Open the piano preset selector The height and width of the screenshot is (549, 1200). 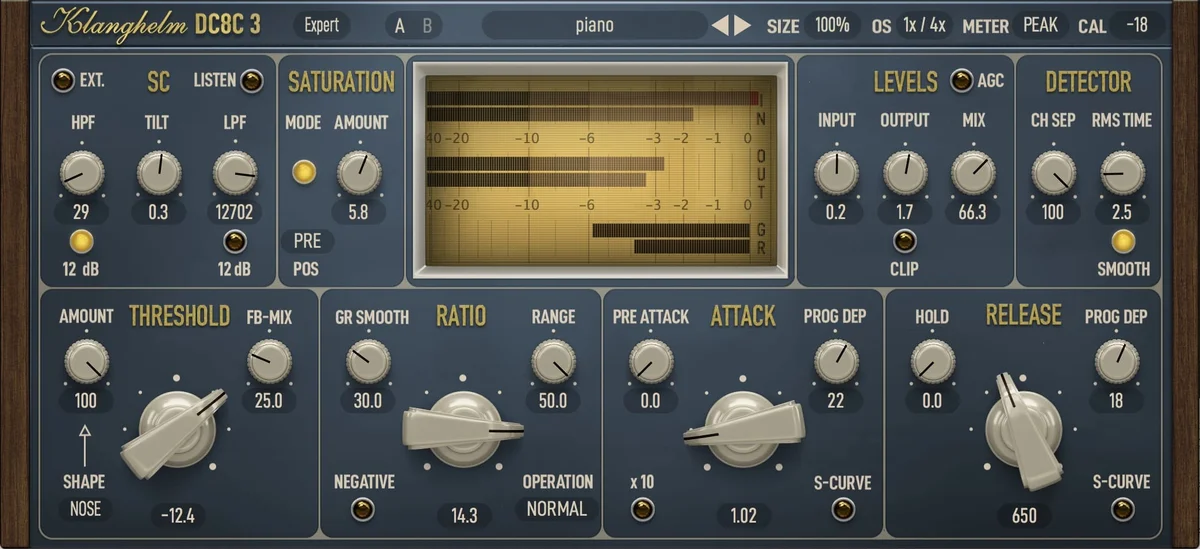pyautogui.click(x=595, y=25)
